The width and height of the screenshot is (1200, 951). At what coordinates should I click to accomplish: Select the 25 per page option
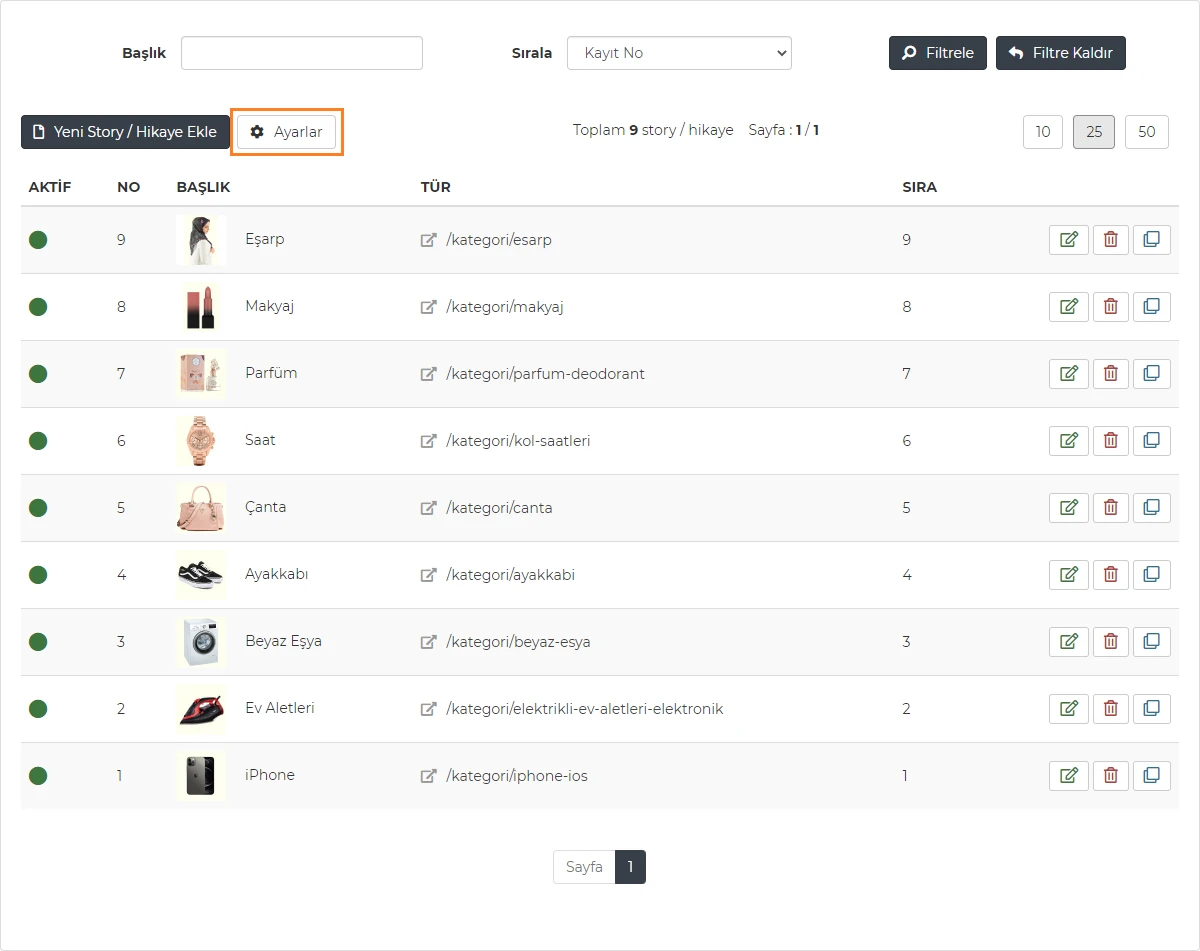(x=1094, y=132)
